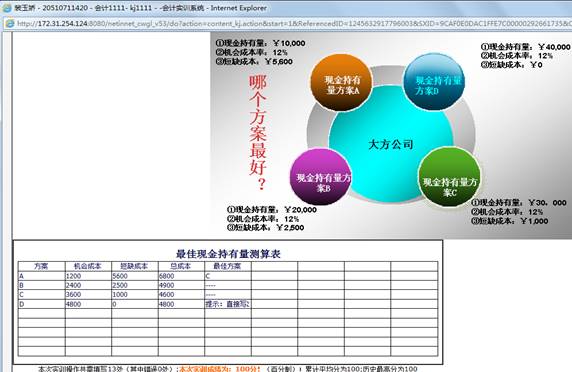Select the address bar URL field
Screen dimensions: 572x372
(x=292, y=23)
